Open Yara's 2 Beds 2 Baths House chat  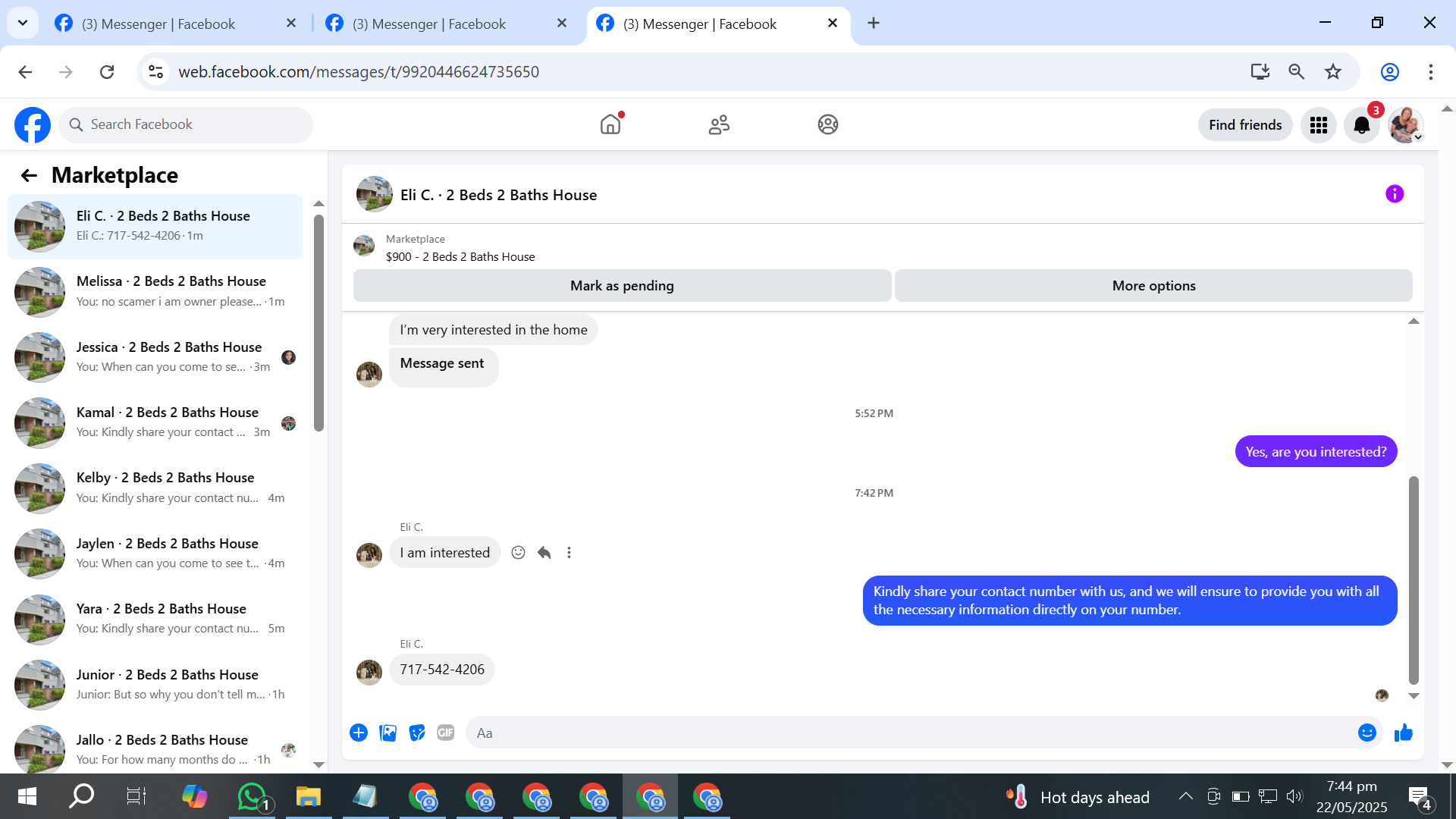tap(155, 619)
